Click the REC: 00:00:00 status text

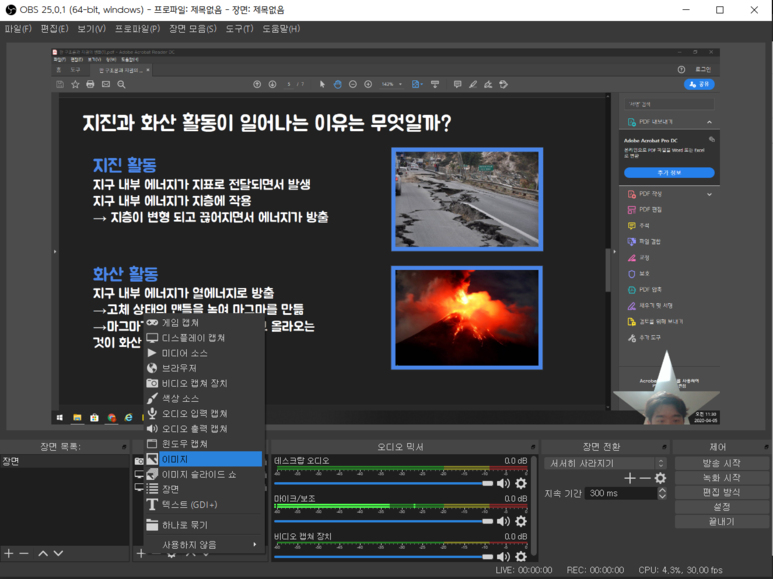click(595, 570)
